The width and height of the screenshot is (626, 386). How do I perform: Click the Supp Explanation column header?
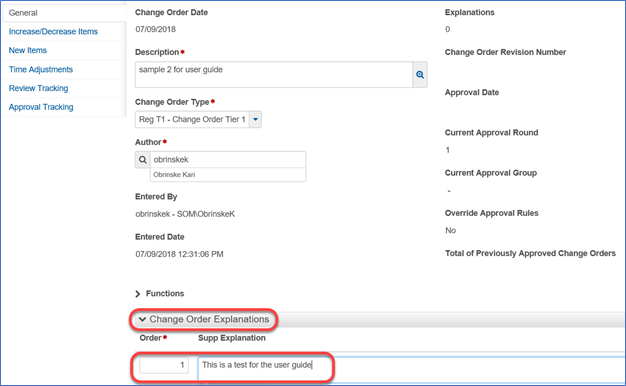(232, 338)
